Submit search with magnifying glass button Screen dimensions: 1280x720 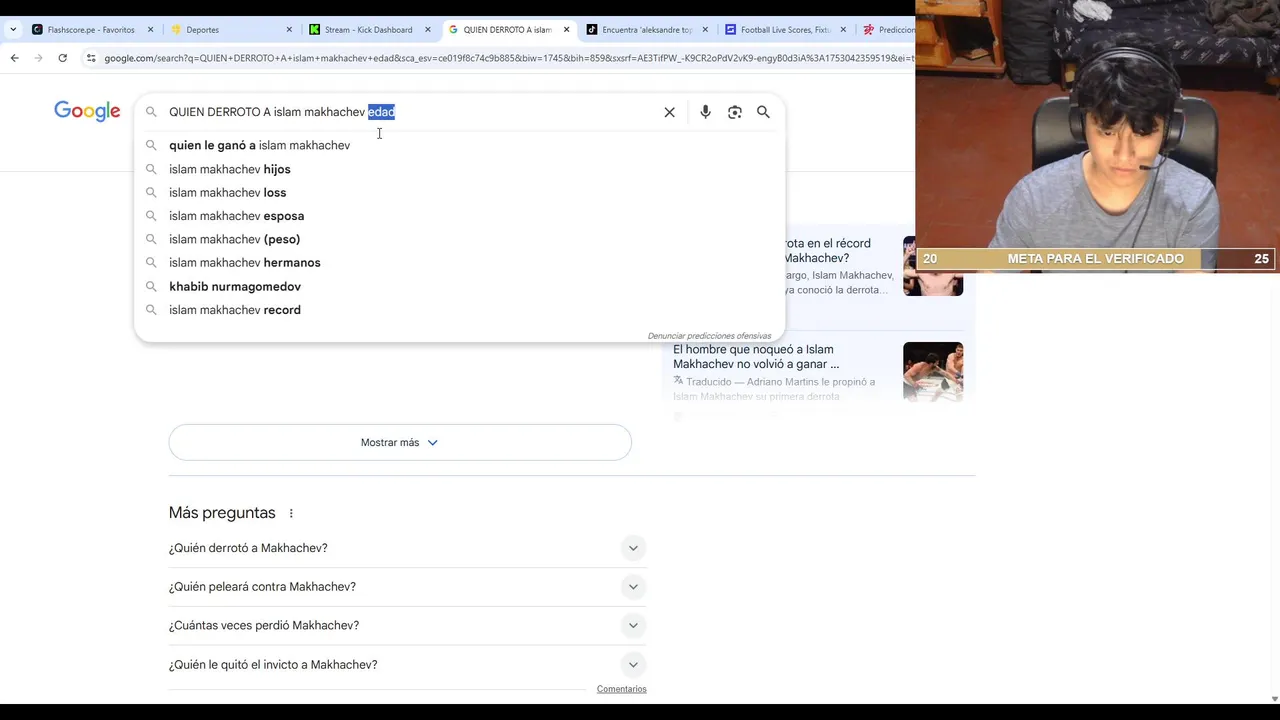[763, 112]
